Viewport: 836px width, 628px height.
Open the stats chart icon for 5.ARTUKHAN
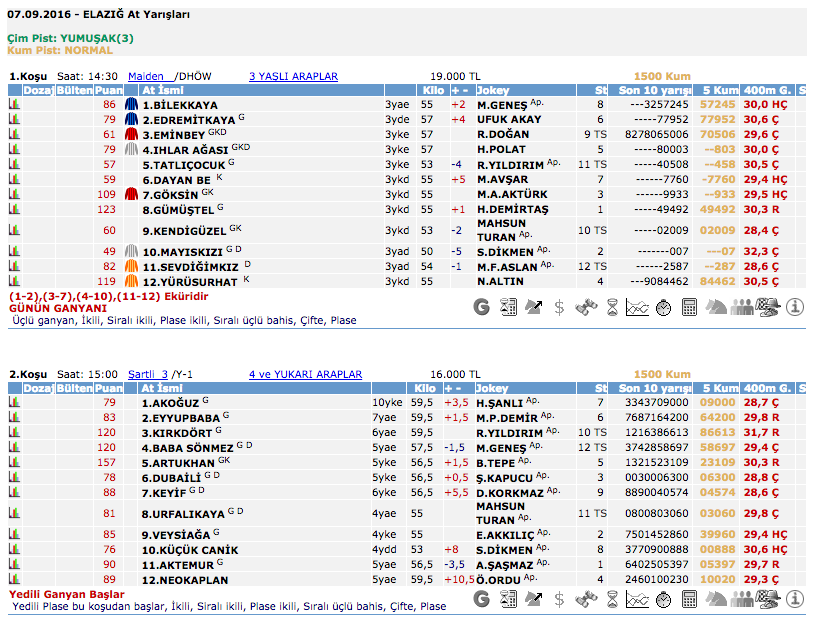click(15, 463)
